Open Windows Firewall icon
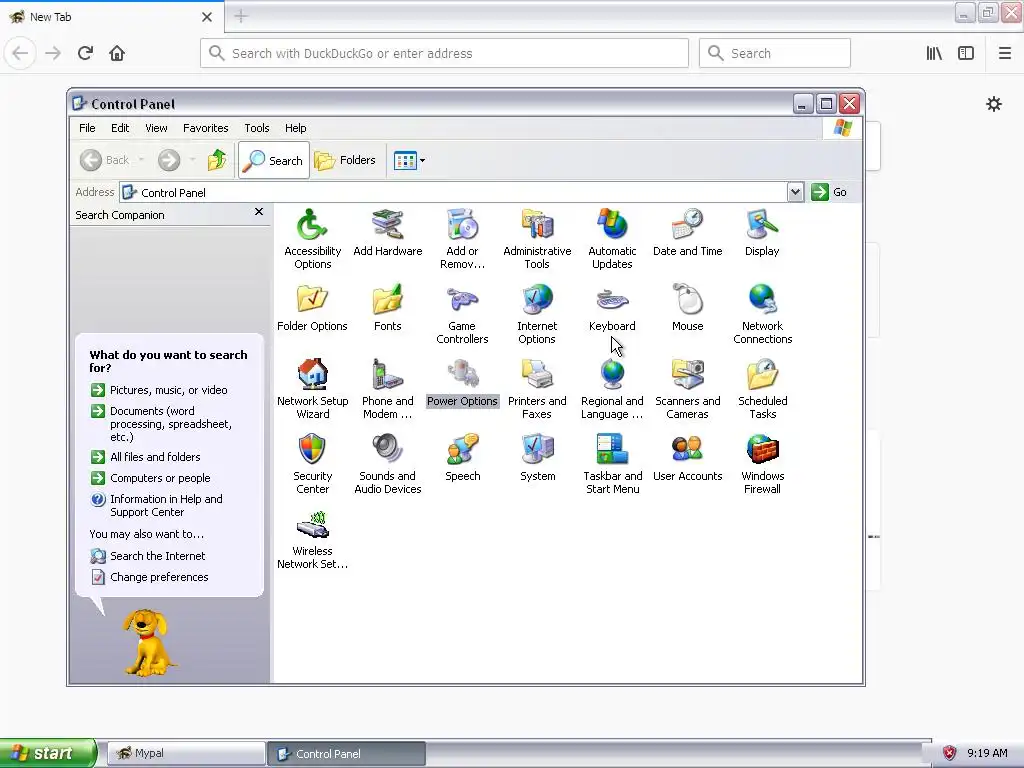Screen dimensions: 1024x768 tap(762, 464)
